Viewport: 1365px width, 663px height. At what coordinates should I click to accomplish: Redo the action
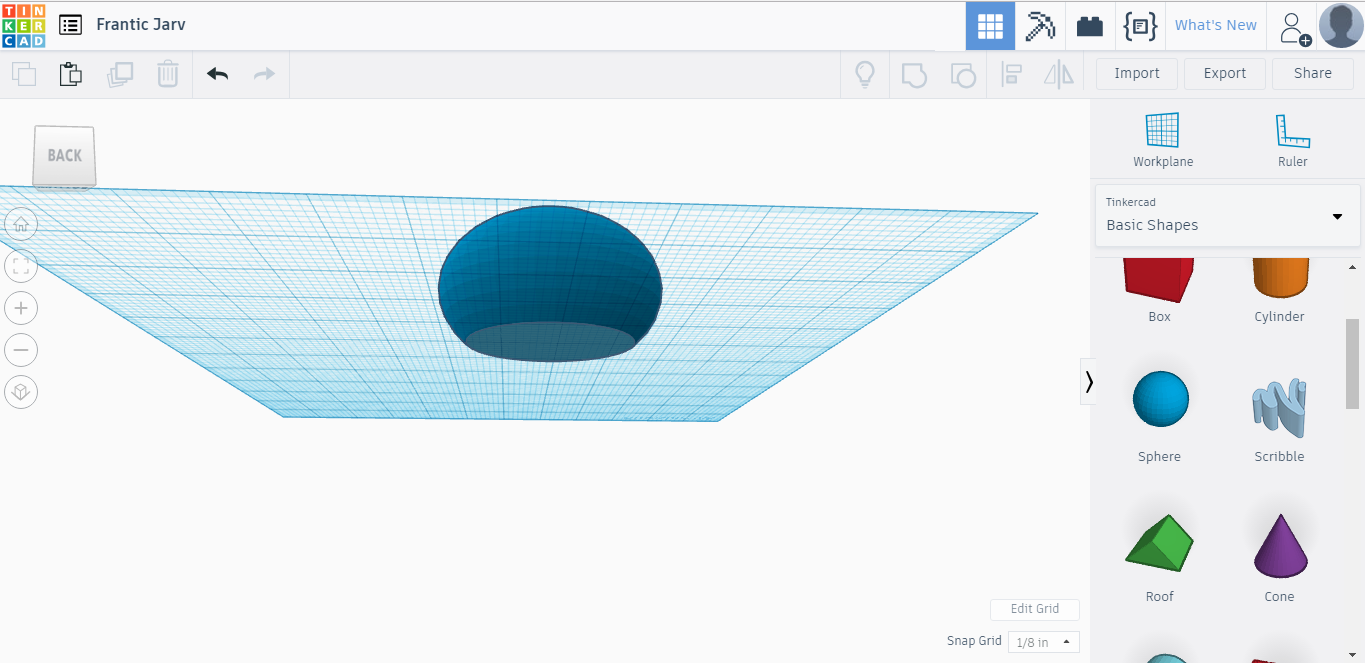pyautogui.click(x=264, y=74)
